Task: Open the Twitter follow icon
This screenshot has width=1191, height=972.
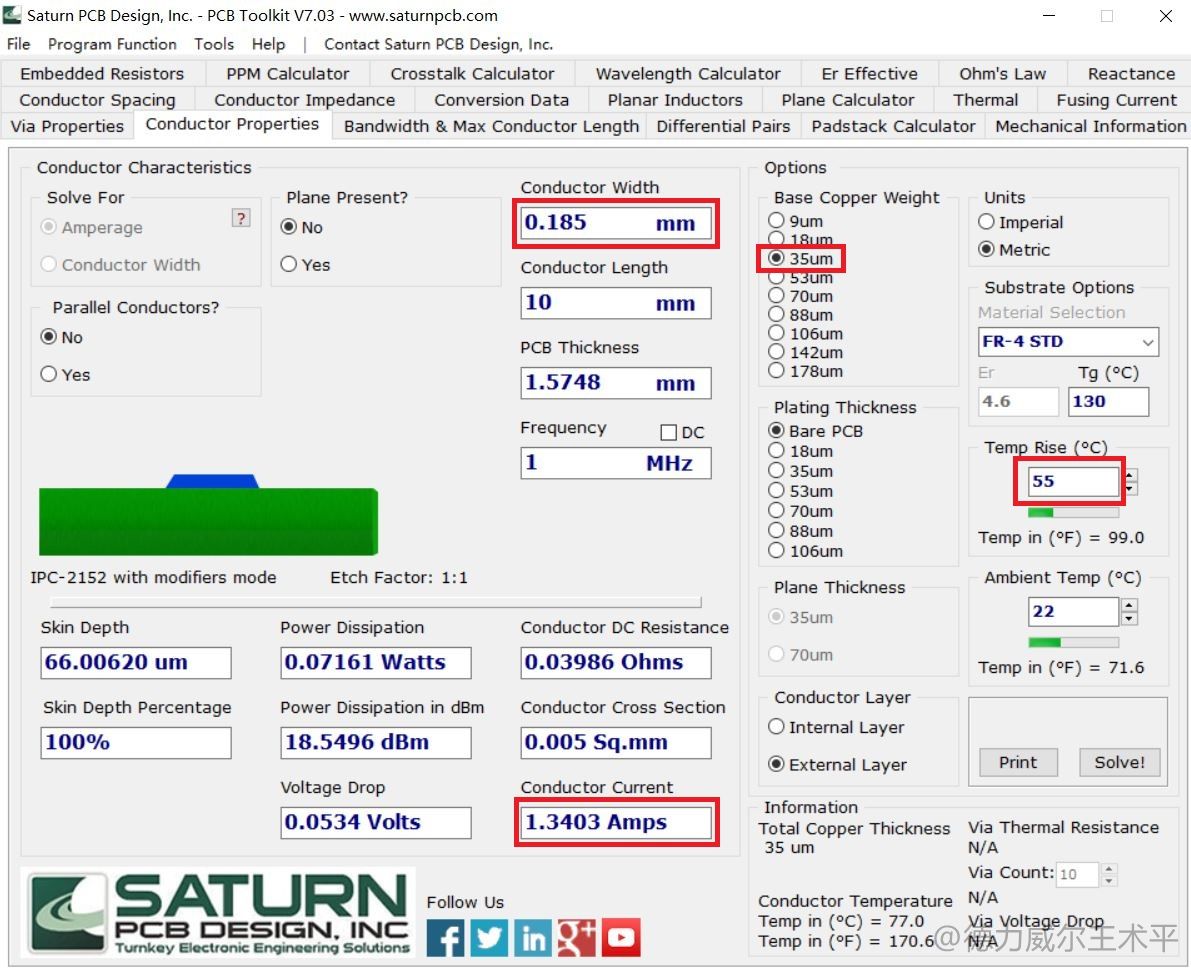Action: click(x=490, y=938)
